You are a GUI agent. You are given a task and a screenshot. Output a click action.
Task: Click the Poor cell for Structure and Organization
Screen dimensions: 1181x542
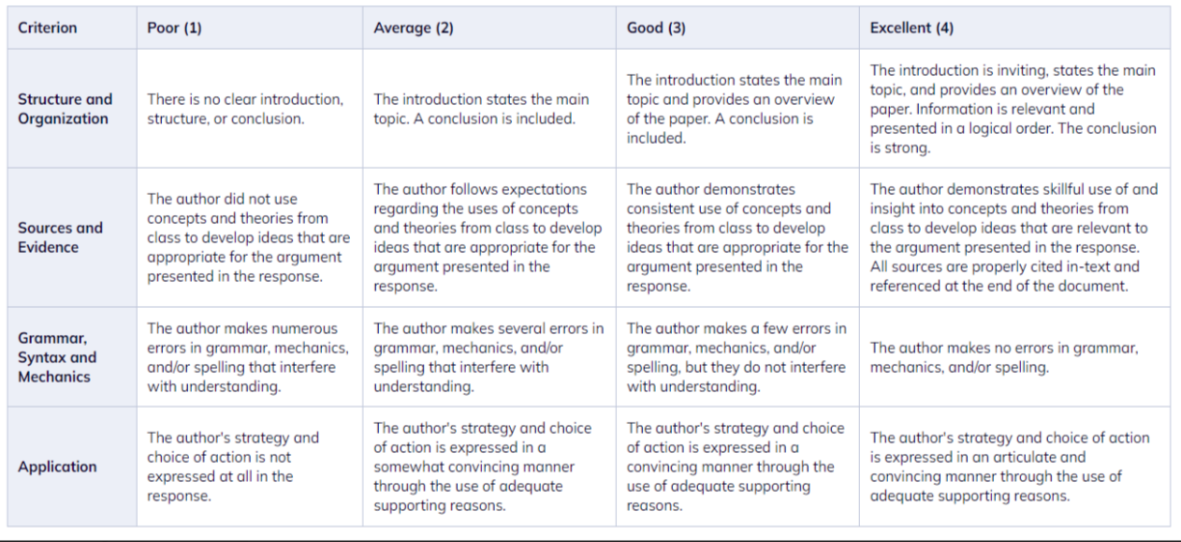click(250, 108)
